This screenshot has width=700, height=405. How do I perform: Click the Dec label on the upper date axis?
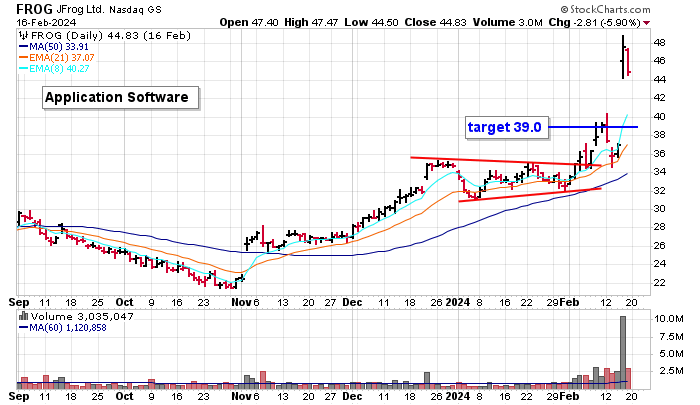coord(352,302)
